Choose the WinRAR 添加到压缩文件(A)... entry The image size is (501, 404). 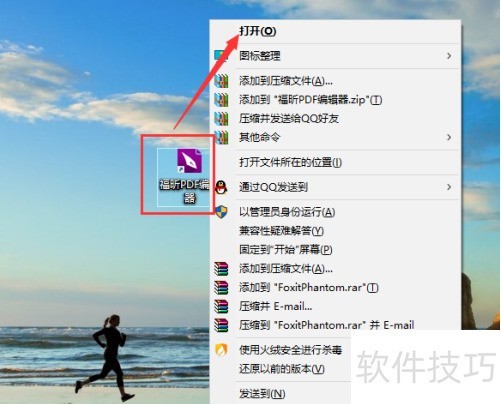point(286,268)
